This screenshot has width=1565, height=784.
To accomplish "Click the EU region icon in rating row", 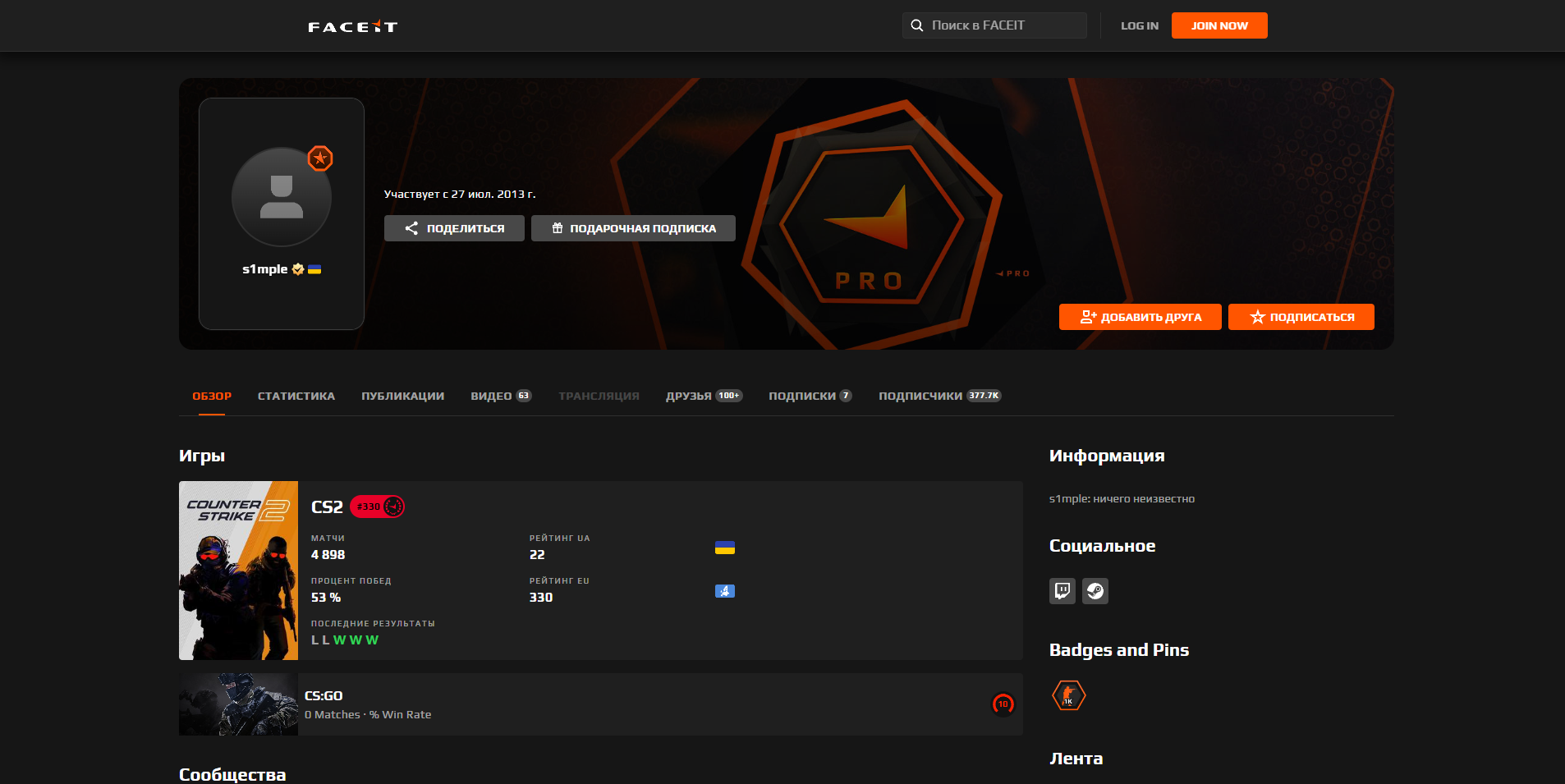I will [725, 591].
